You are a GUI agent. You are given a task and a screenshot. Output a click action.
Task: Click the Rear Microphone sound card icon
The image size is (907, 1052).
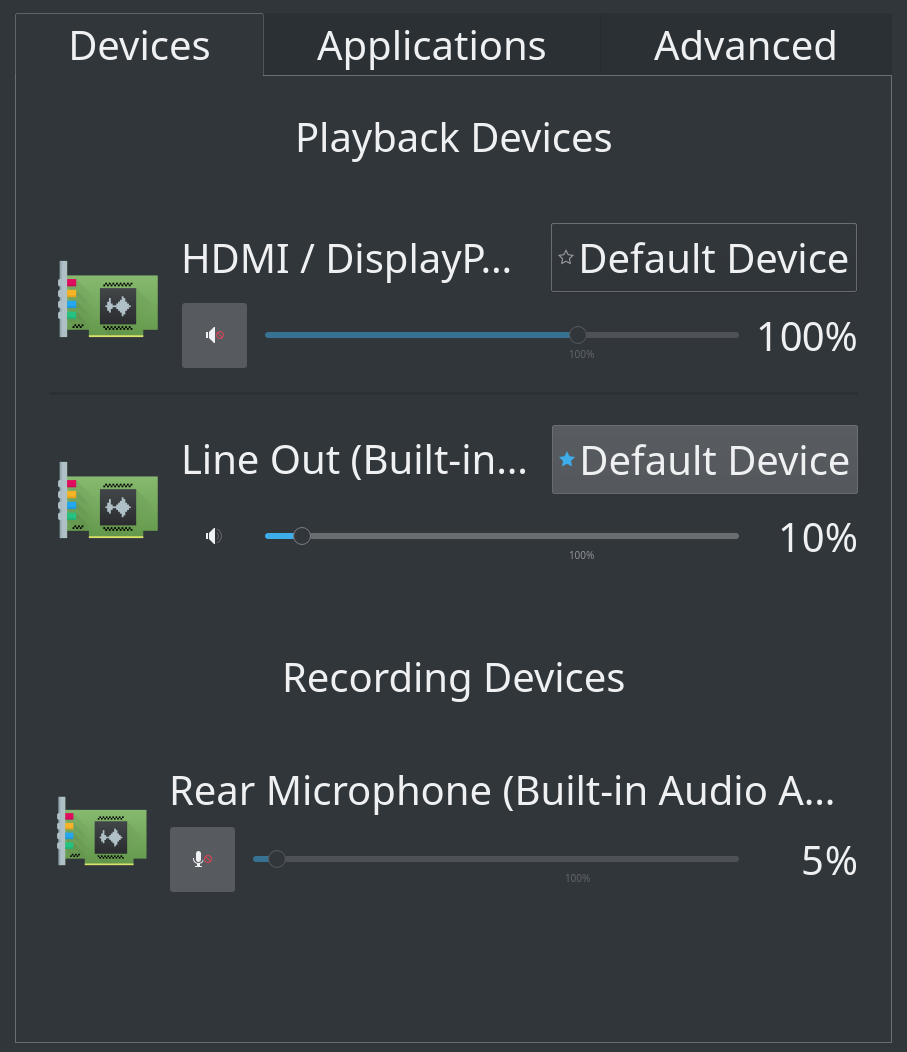tap(103, 831)
